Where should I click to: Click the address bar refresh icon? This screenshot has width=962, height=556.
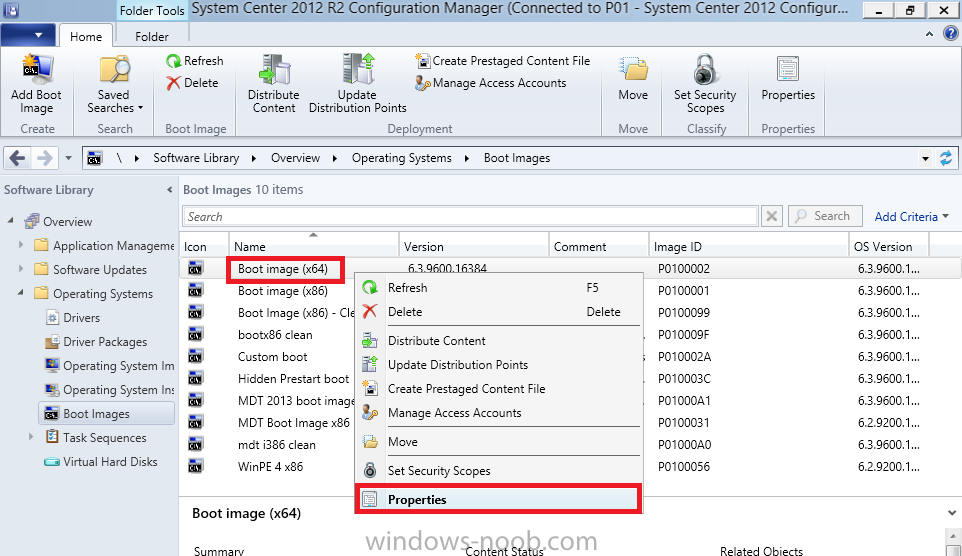pos(946,158)
